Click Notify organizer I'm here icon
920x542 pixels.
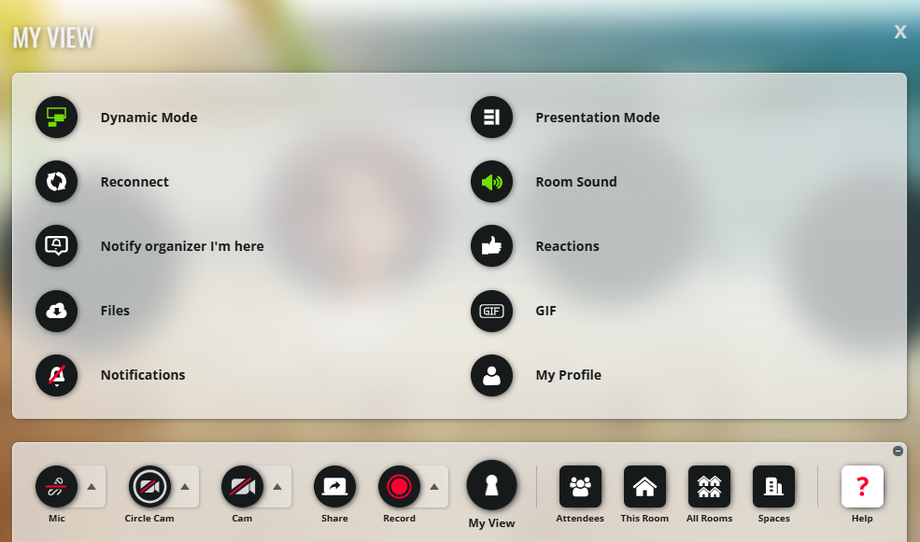(x=56, y=246)
